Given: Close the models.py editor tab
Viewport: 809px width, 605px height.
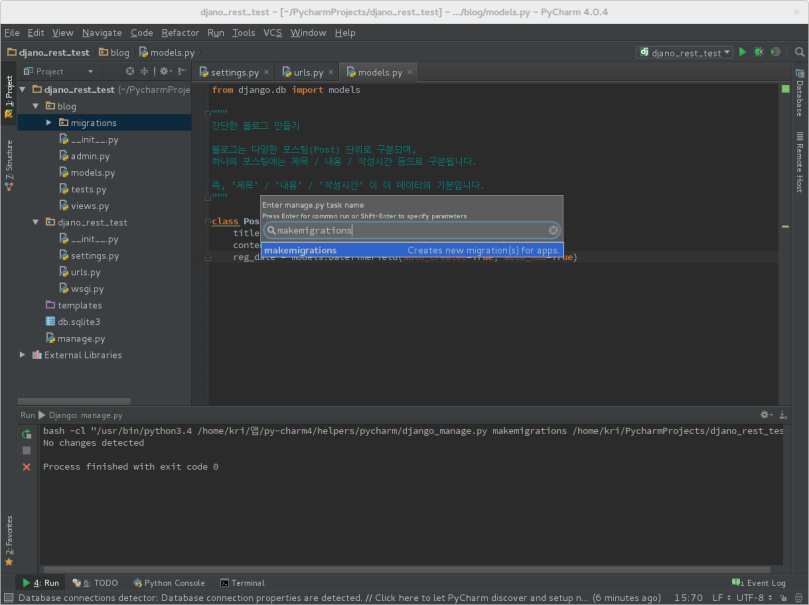Looking at the screenshot, I should pyautogui.click(x=410, y=72).
